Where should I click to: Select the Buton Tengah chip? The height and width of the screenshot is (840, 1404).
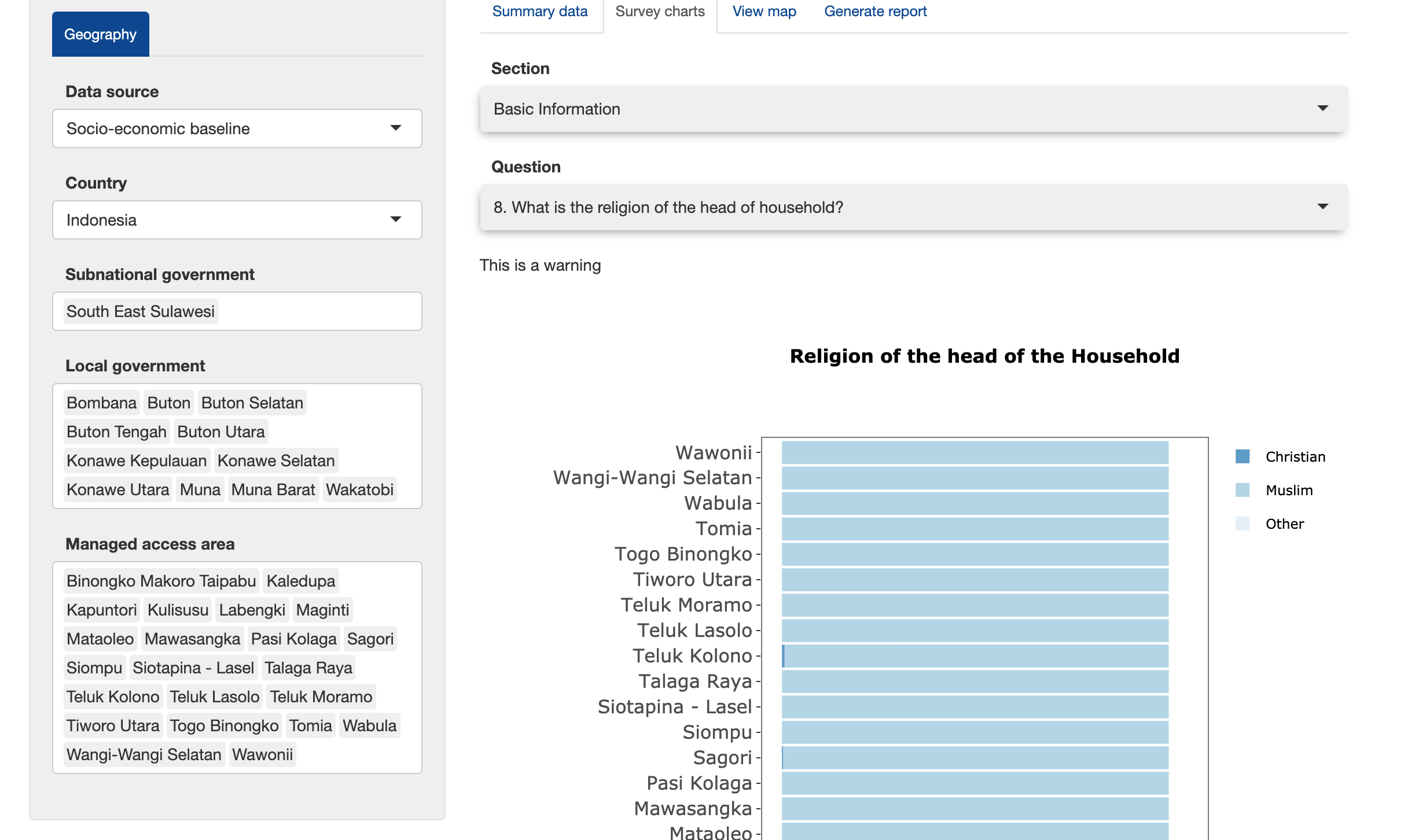(116, 432)
